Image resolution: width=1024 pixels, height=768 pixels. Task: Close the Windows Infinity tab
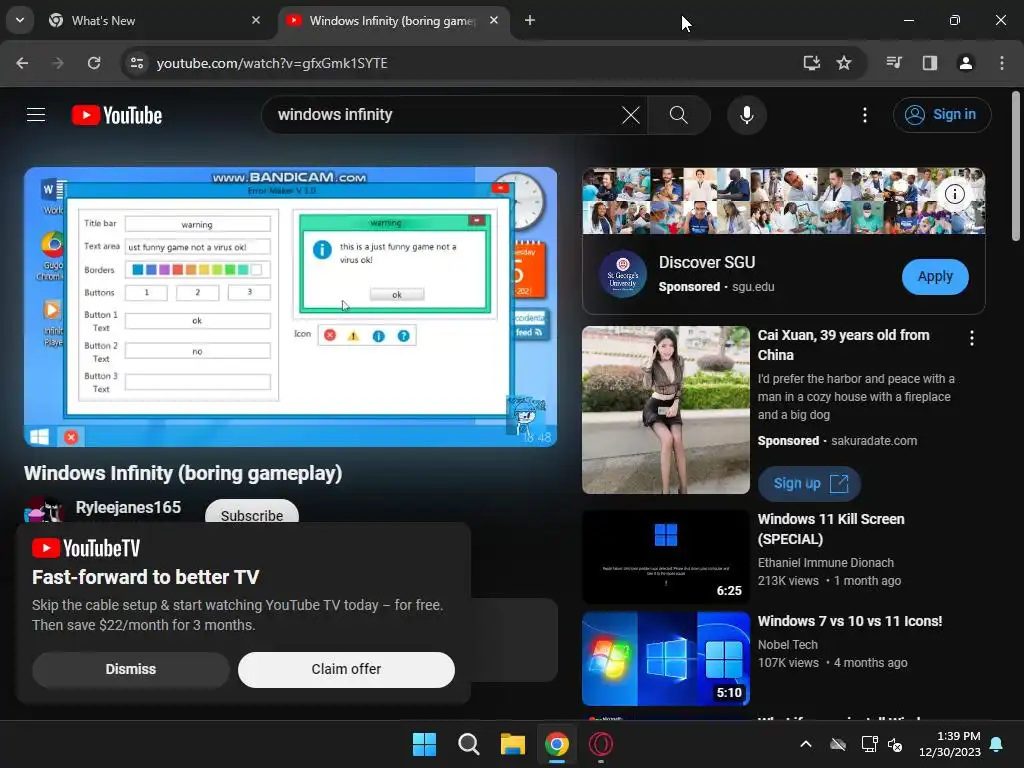click(x=494, y=20)
